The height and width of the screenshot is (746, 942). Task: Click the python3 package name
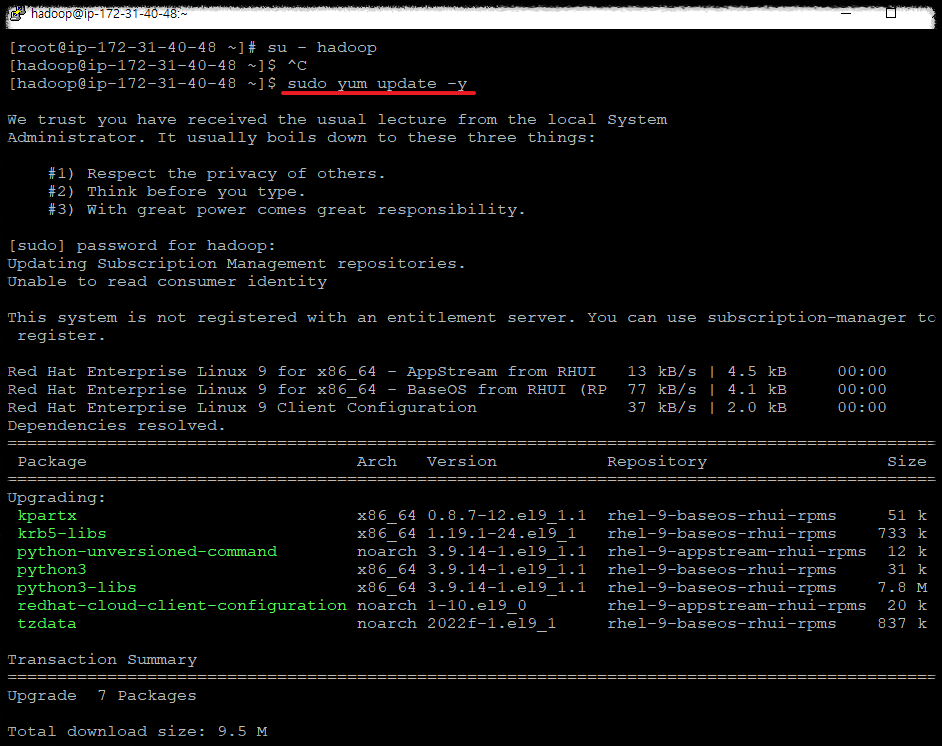point(52,570)
